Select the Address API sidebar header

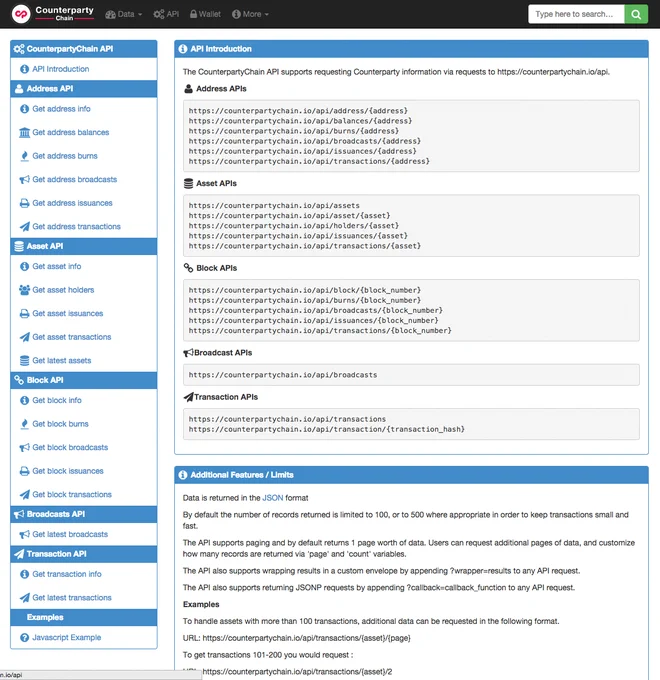pos(84,88)
